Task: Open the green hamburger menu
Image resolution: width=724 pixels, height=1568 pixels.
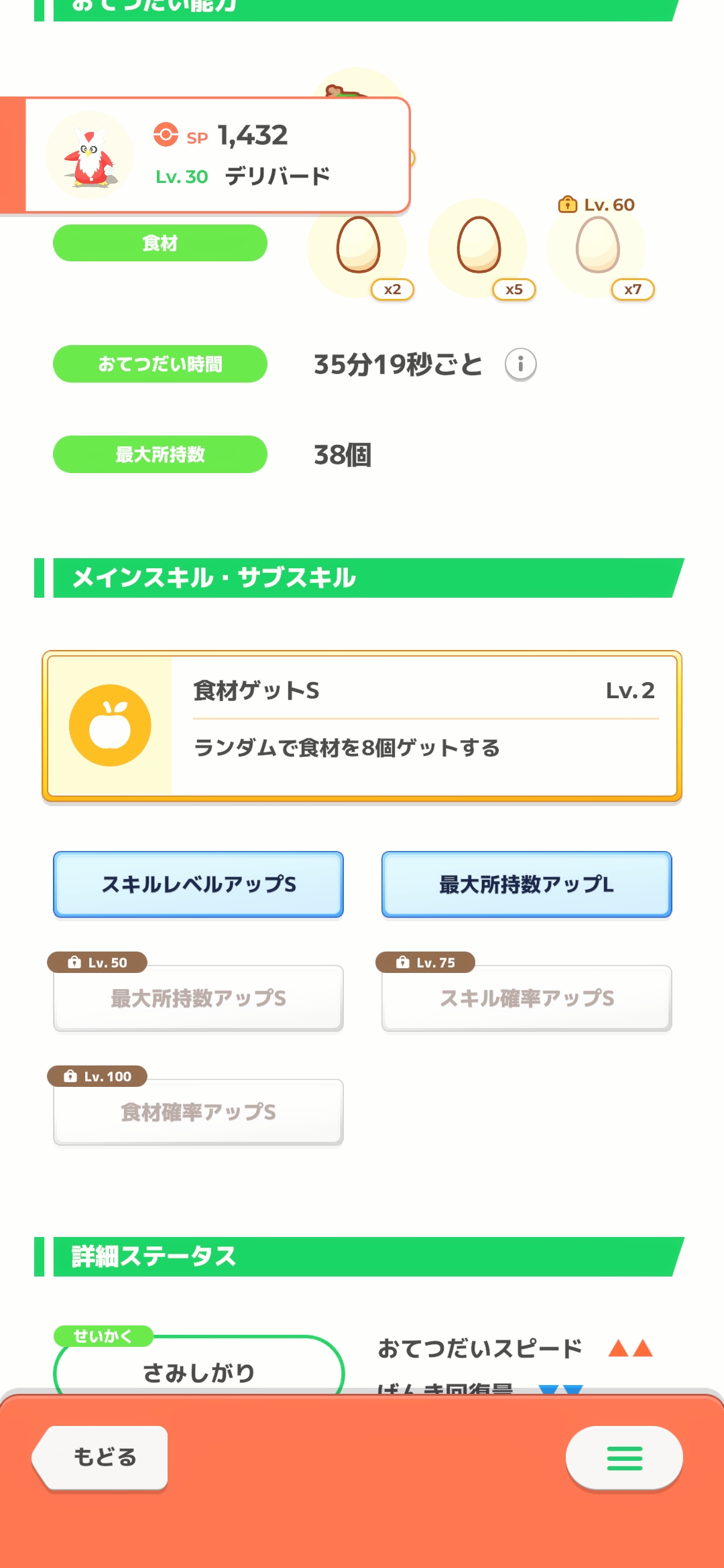Action: [624, 1458]
